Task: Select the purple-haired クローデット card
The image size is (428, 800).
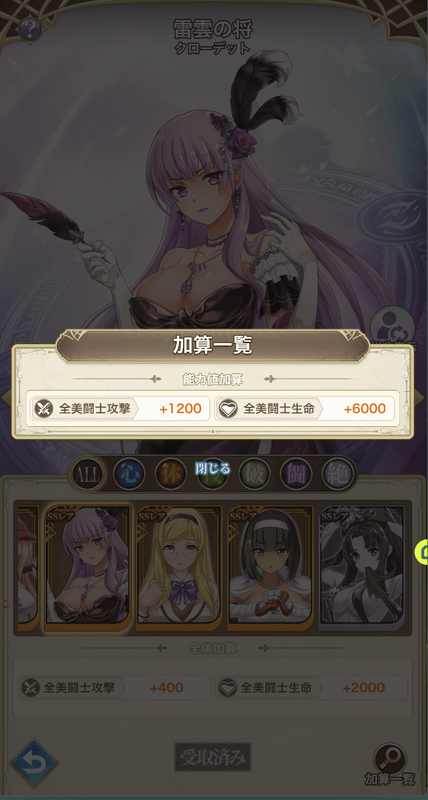Action: [88, 568]
